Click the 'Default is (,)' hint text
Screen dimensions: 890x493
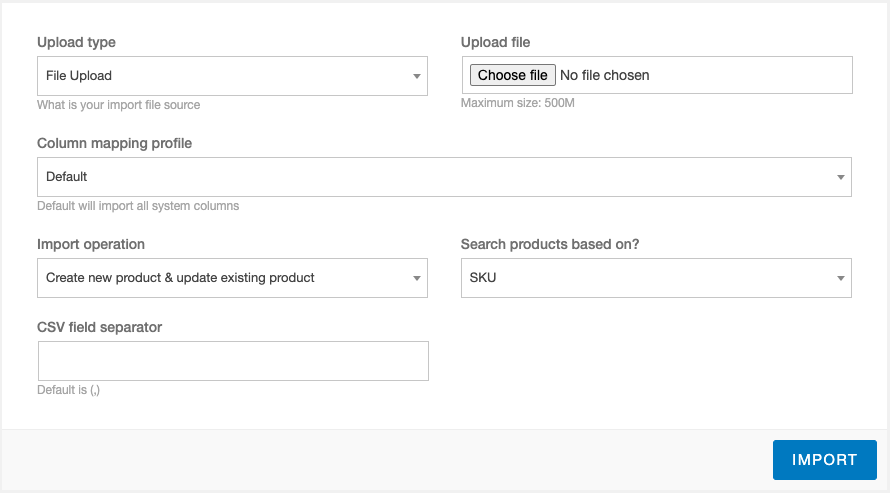(69, 390)
